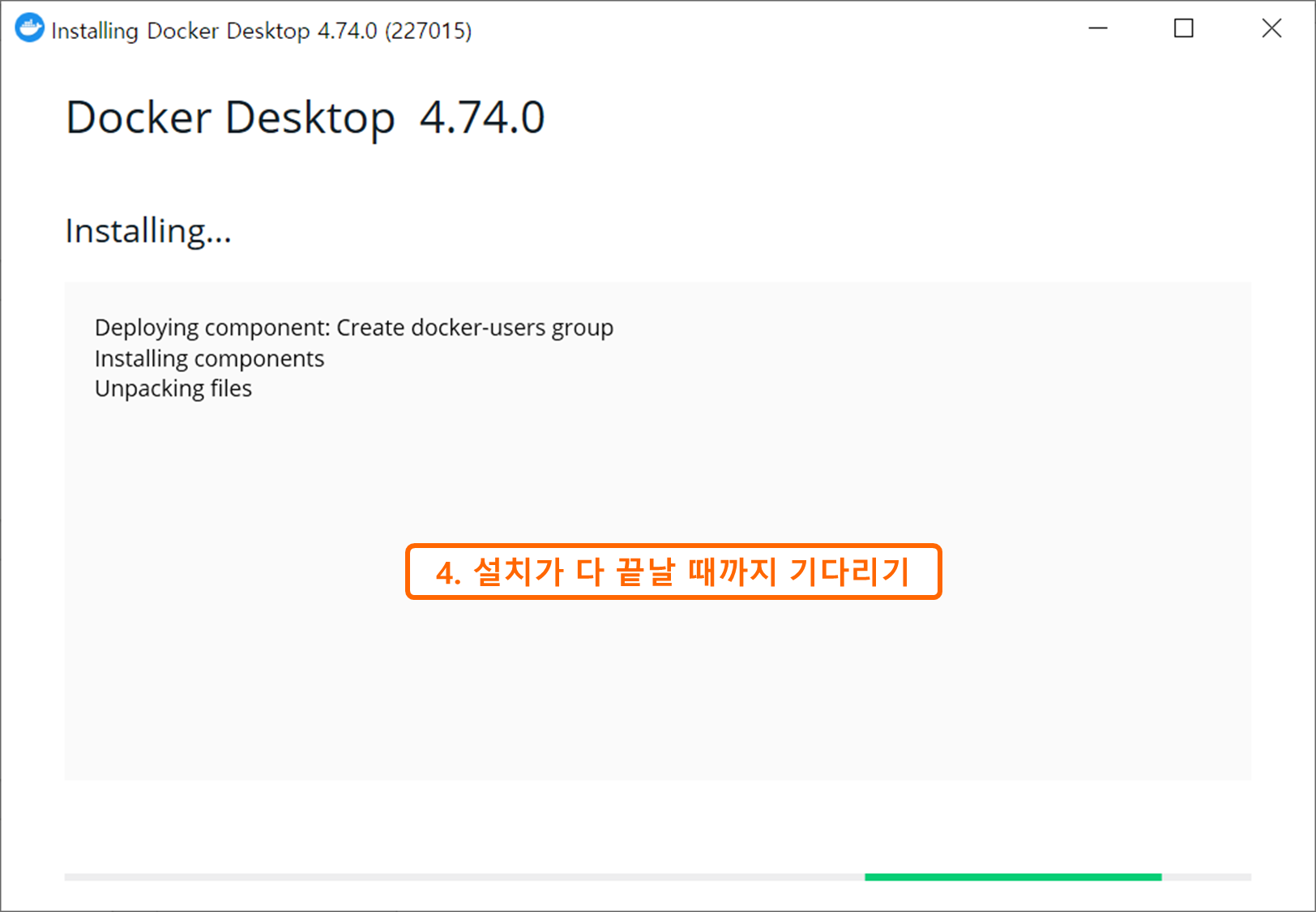Screen dimensions: 1316x912
Task: Click the Docker whale icon in title bar
Action: 29,28
